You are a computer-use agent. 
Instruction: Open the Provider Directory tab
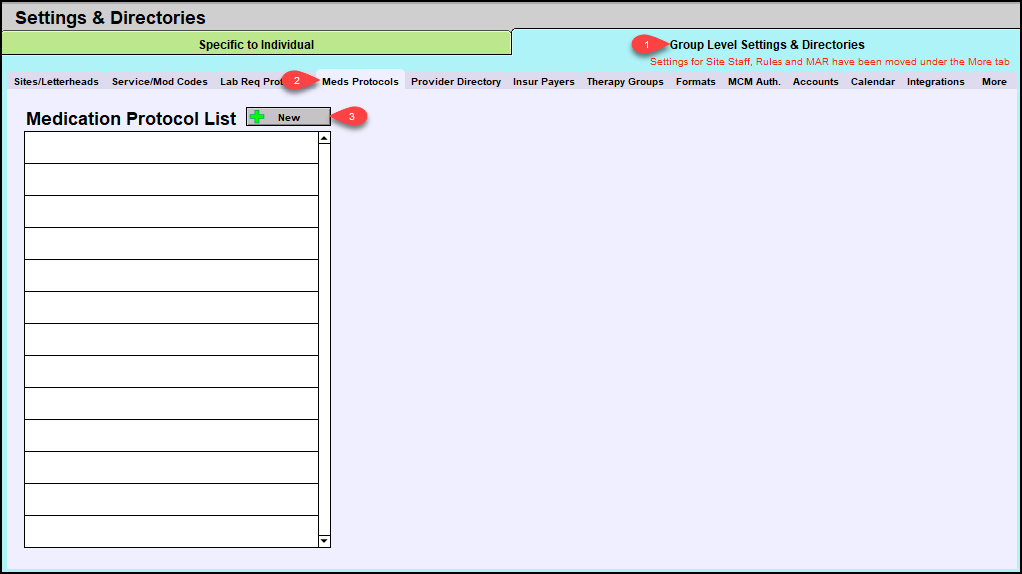tap(456, 82)
